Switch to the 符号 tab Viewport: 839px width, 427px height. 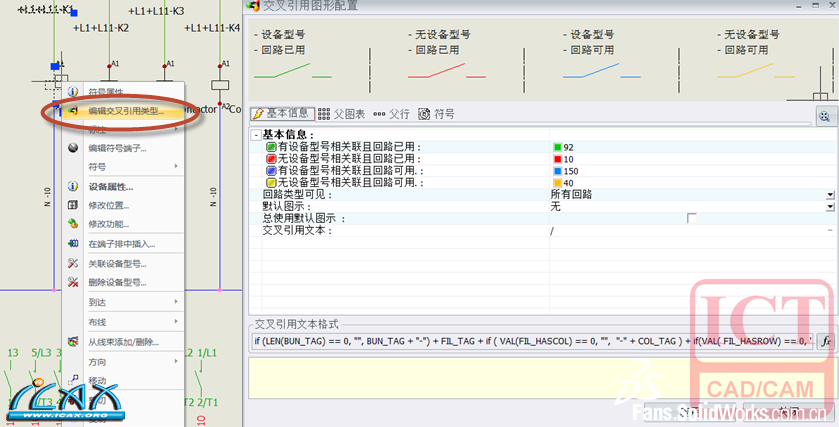(x=437, y=114)
